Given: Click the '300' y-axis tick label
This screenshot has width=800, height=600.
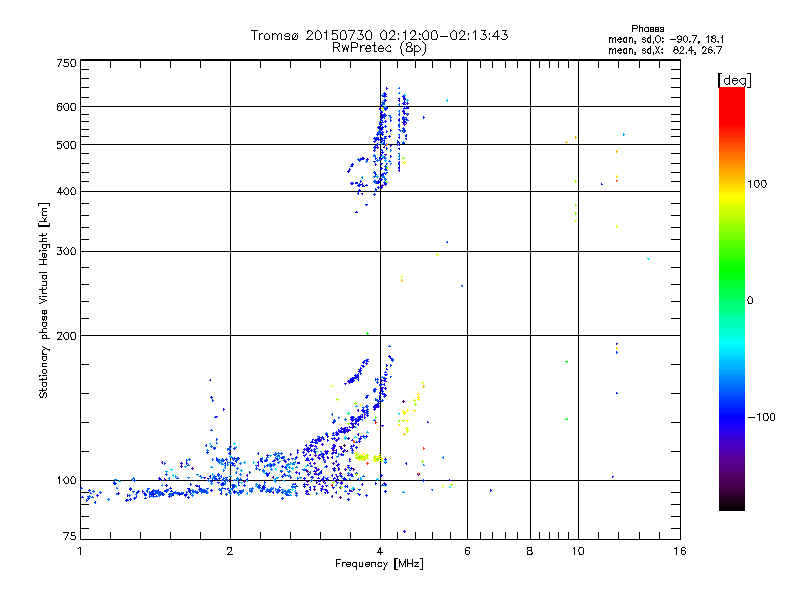Looking at the screenshot, I should click(66, 252).
